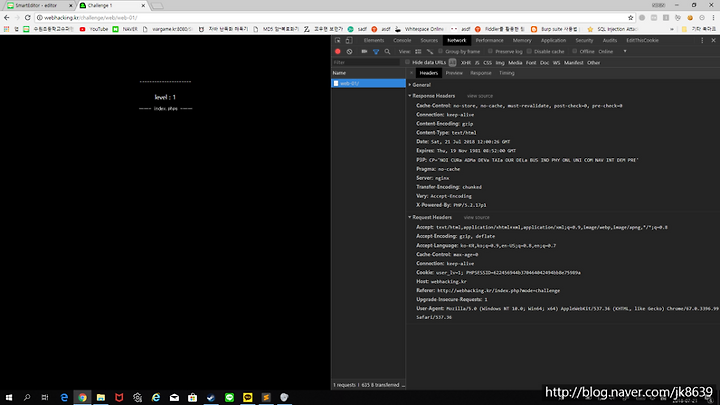
Task: Switch to large request rows view icon
Action: click(418, 51)
